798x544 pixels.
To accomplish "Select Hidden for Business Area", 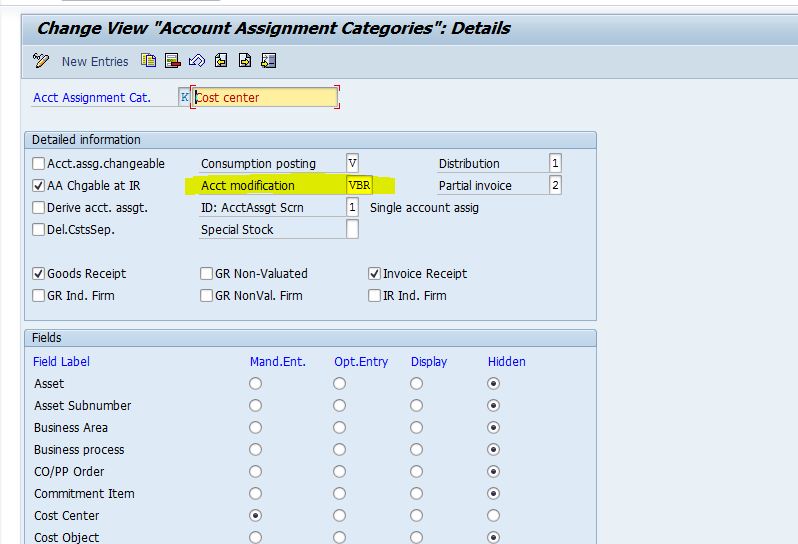I will click(493, 427).
